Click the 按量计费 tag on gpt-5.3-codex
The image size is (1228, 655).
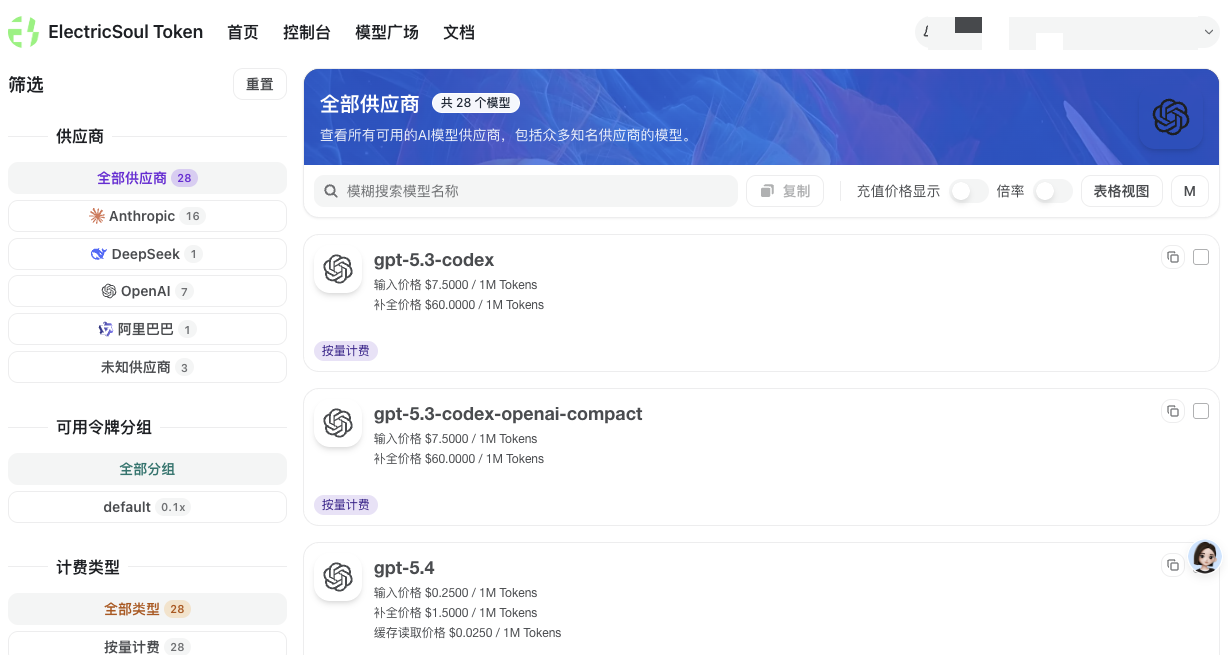[346, 351]
